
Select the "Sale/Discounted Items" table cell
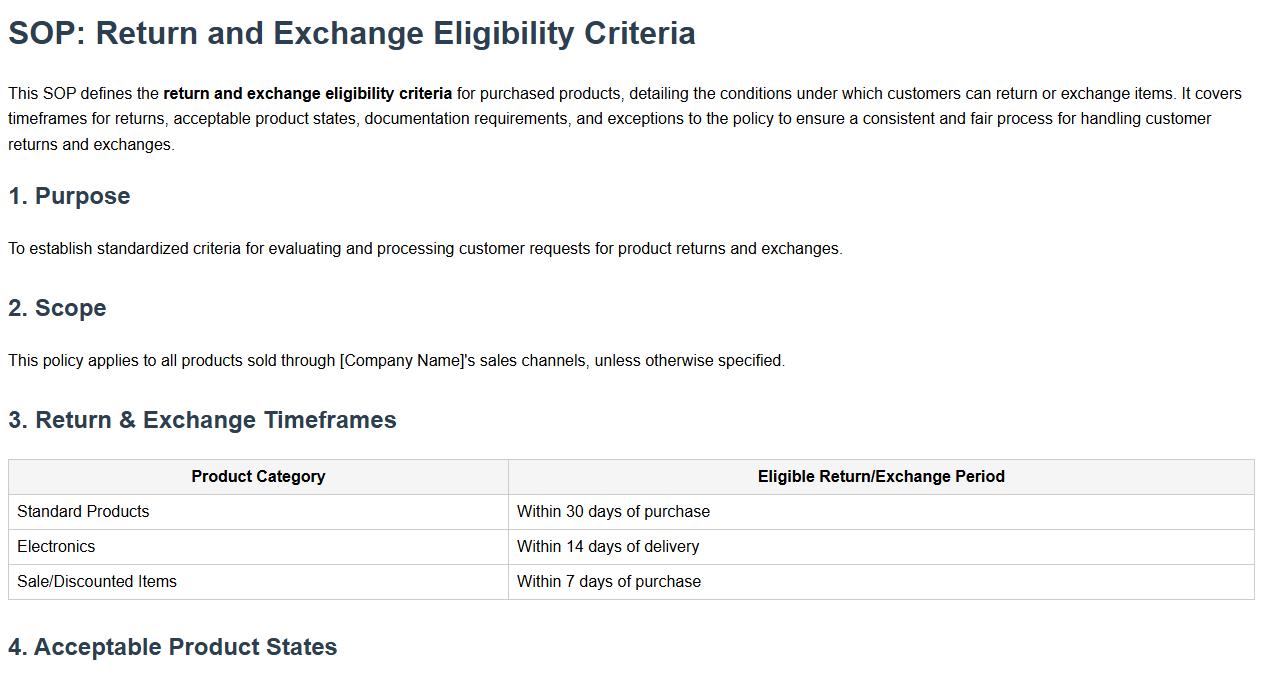(97, 582)
